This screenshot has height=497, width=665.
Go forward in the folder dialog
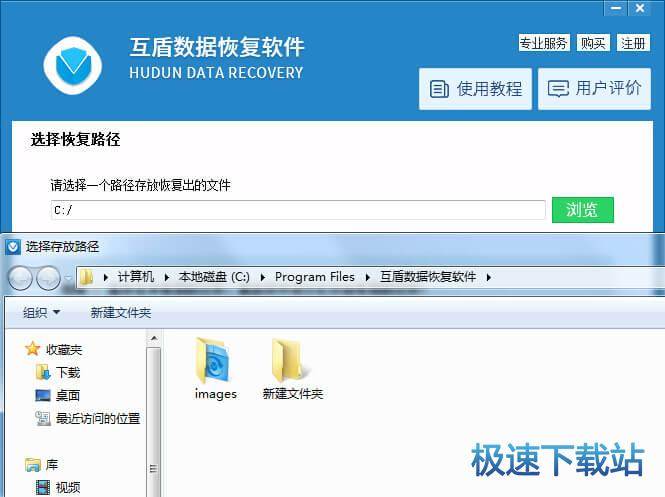pyautogui.click(x=48, y=278)
